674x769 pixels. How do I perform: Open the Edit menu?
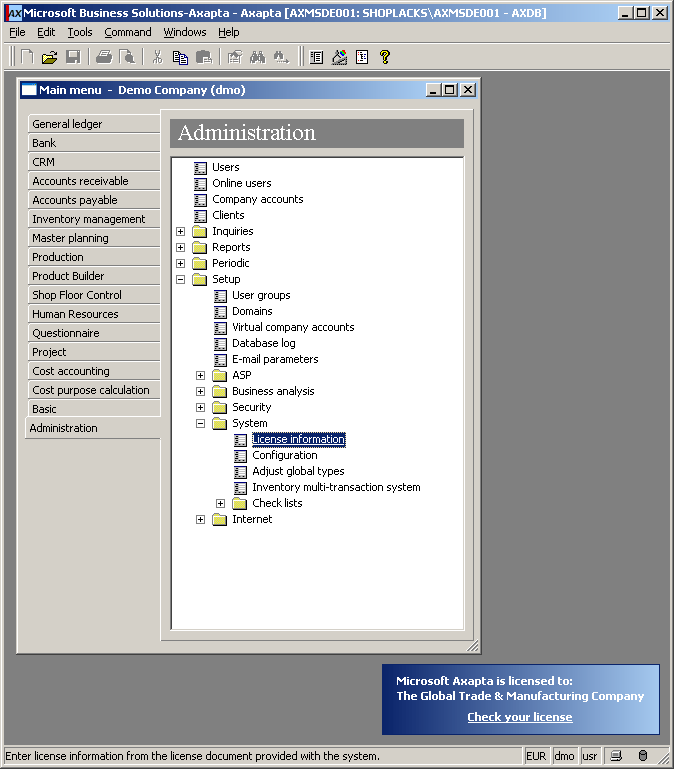(x=46, y=32)
